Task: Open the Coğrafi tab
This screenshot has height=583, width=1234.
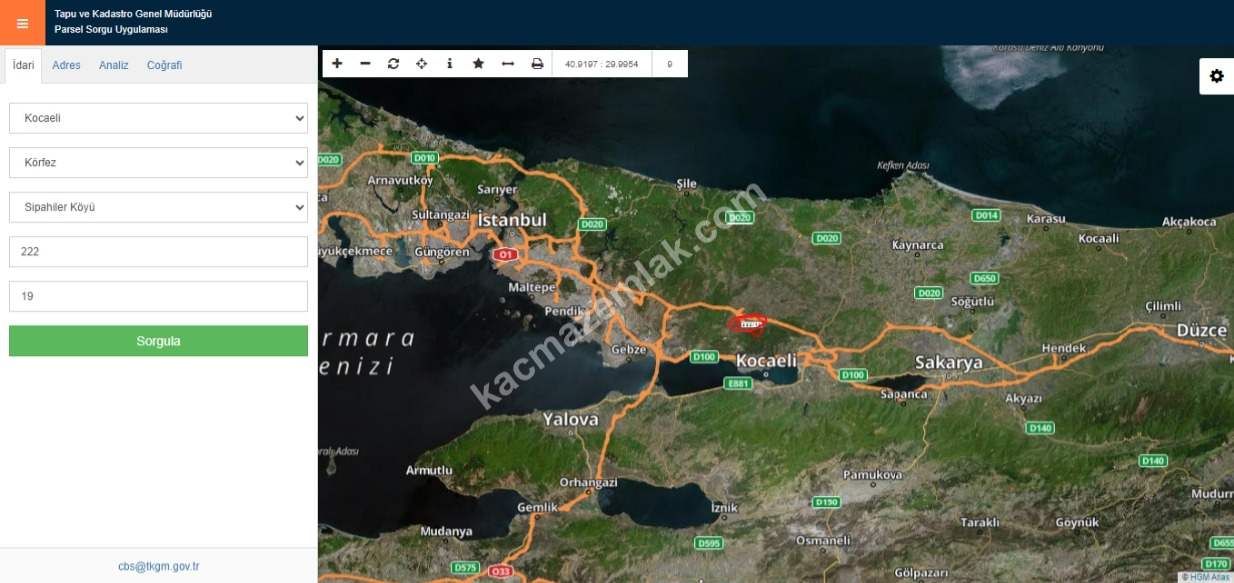Action: [x=164, y=65]
